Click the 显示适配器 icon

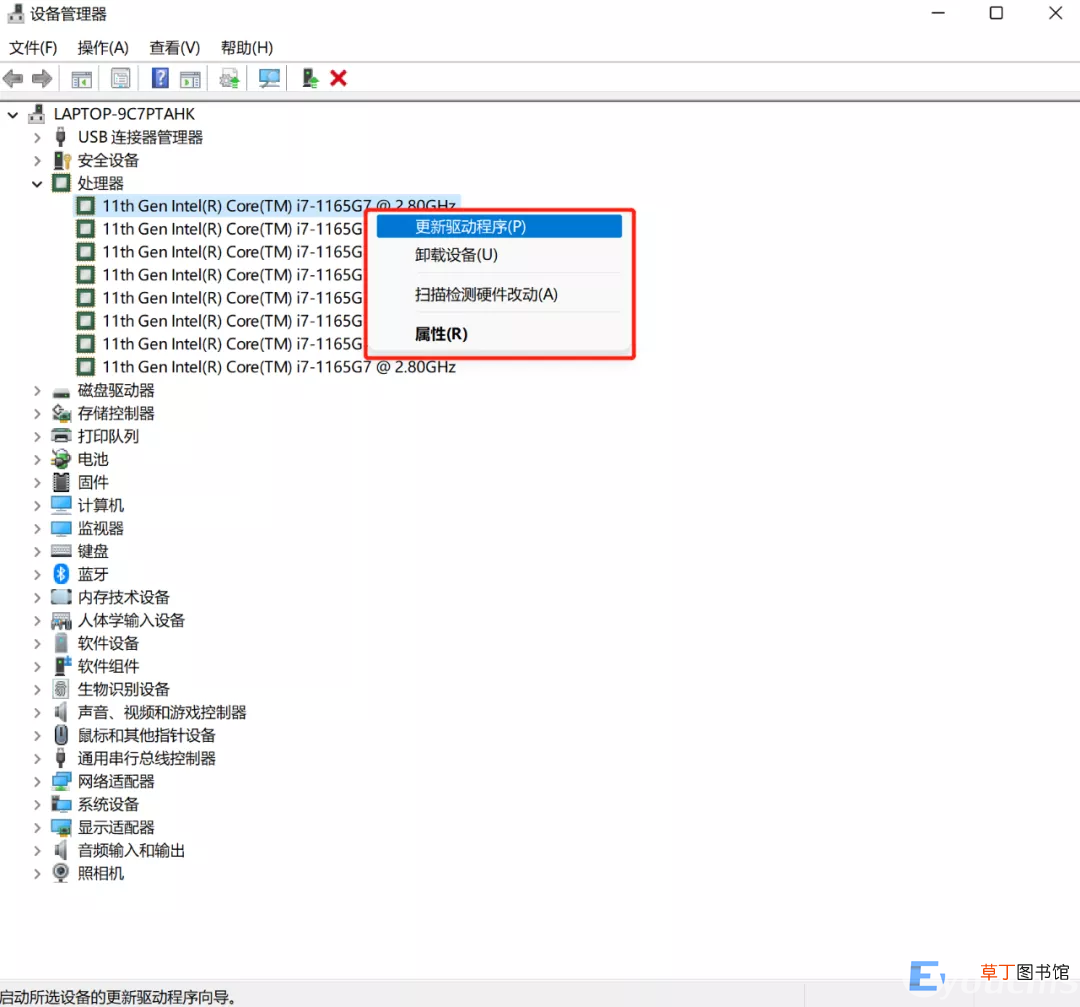tap(61, 827)
